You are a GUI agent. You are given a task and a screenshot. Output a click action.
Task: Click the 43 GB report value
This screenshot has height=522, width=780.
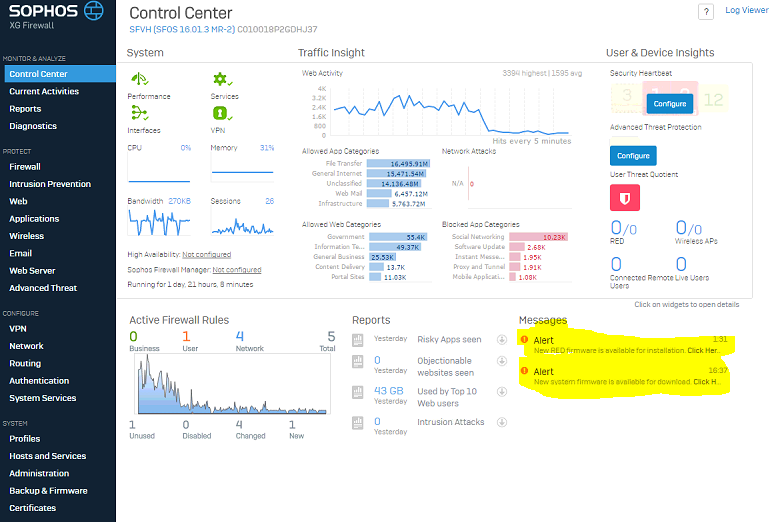[x=389, y=391]
